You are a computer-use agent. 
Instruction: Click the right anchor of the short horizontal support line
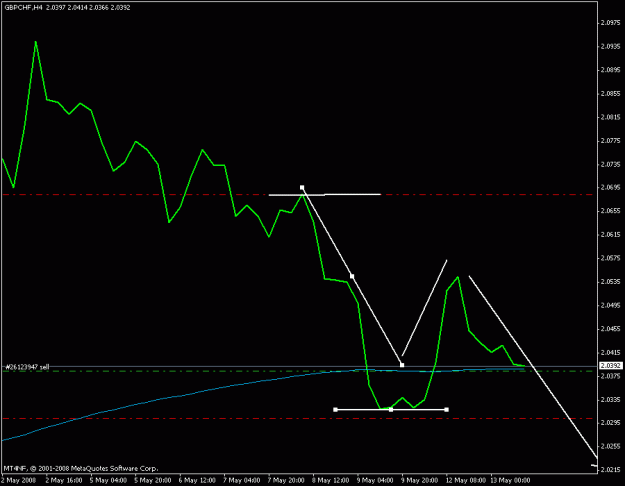(x=446, y=409)
